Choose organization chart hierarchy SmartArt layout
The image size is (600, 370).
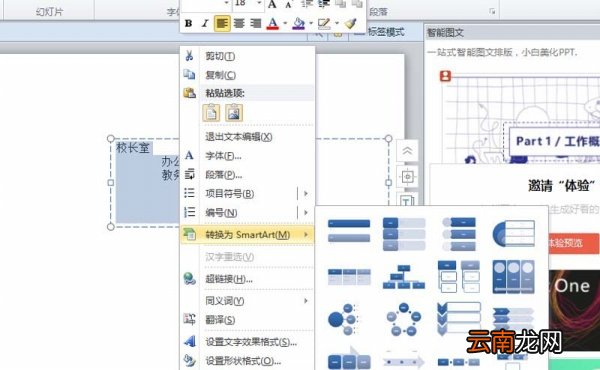(404, 277)
